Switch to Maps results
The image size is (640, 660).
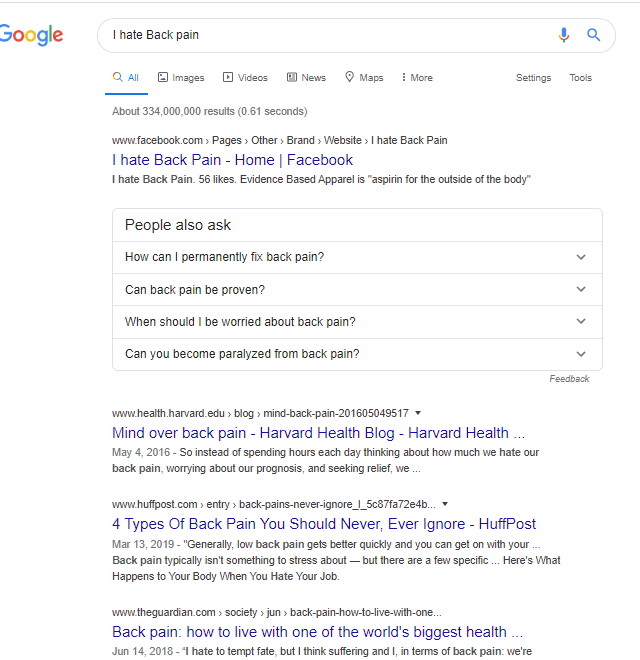[x=364, y=77]
